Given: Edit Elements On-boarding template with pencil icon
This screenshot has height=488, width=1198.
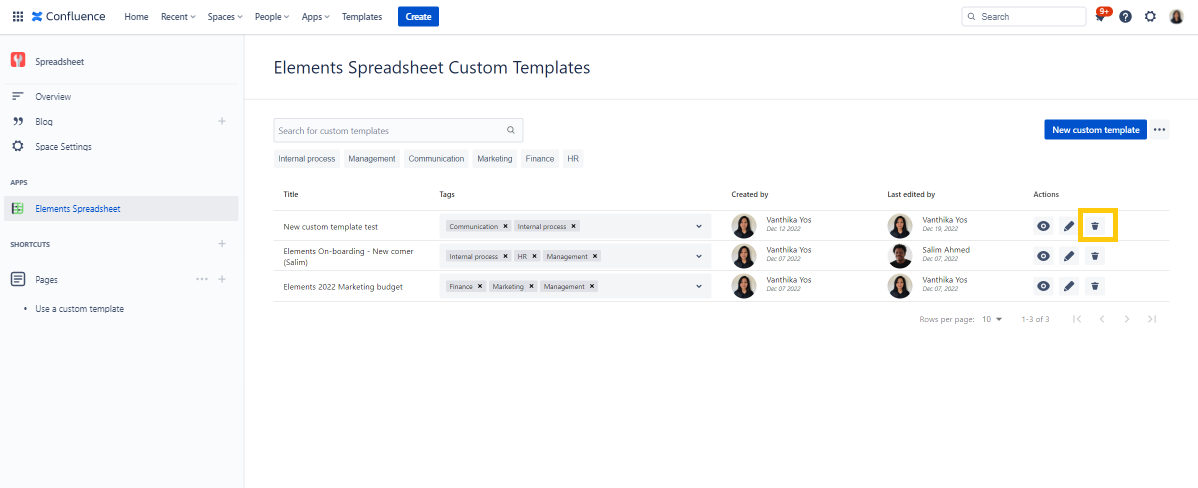Looking at the screenshot, I should click(1069, 256).
